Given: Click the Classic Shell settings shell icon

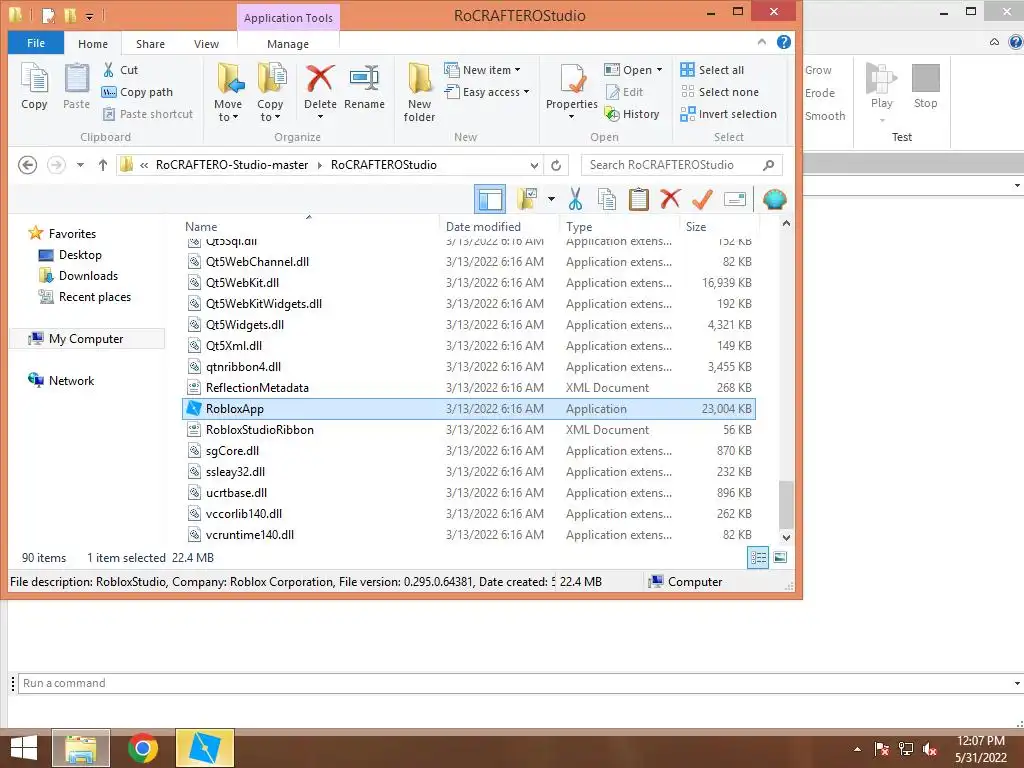Looking at the screenshot, I should (774, 199).
